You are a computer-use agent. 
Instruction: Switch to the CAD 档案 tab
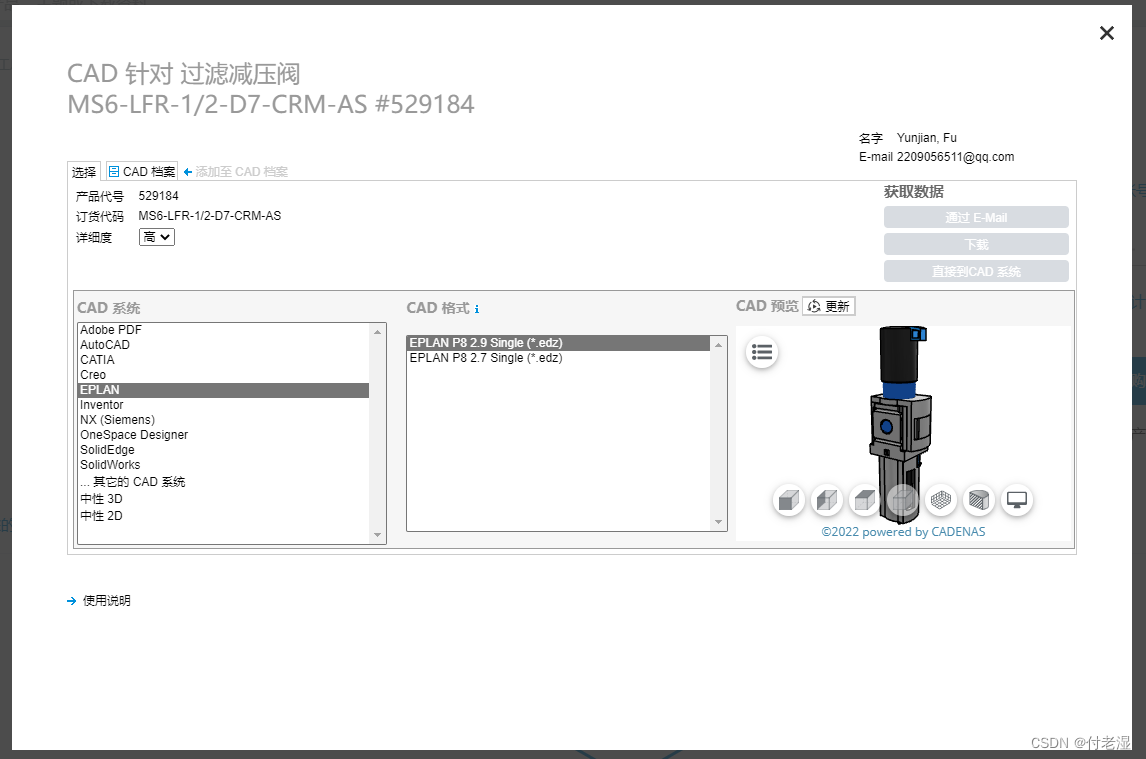[141, 171]
